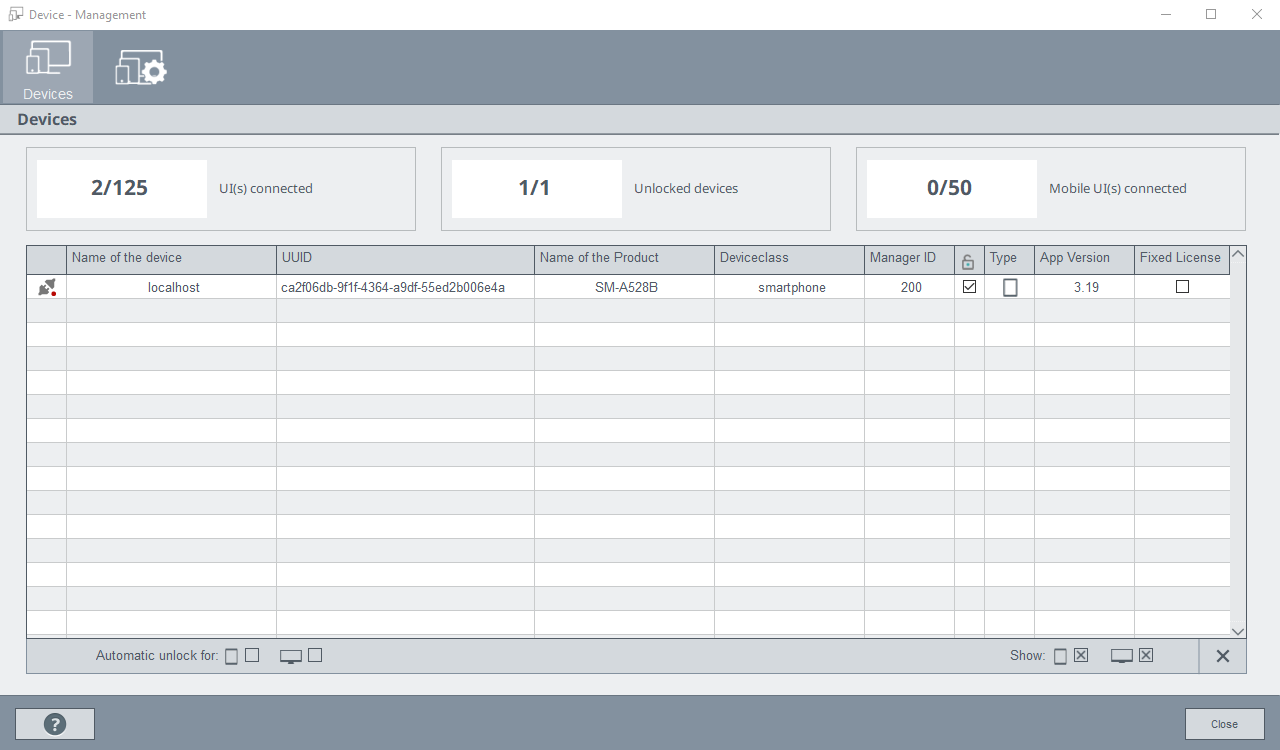Viewport: 1280px width, 750px height.
Task: Click the Device Management app icon in title bar
Action: (16, 15)
